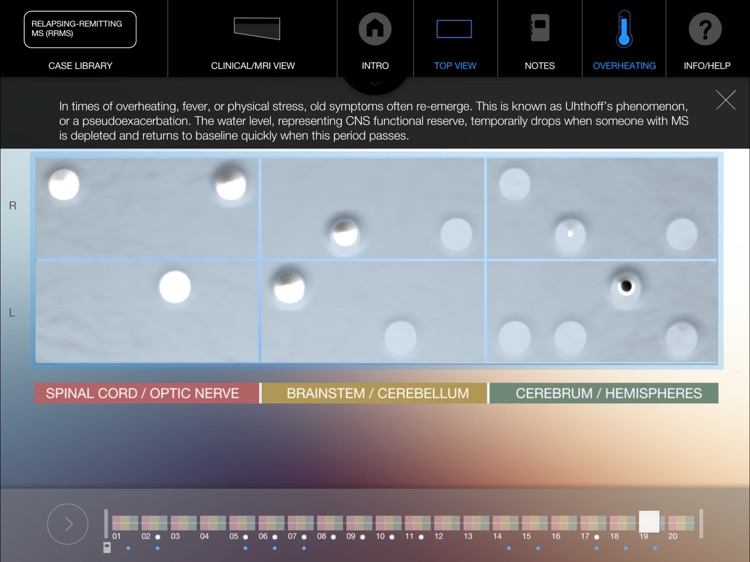Jump to timeline year 11

(418, 523)
